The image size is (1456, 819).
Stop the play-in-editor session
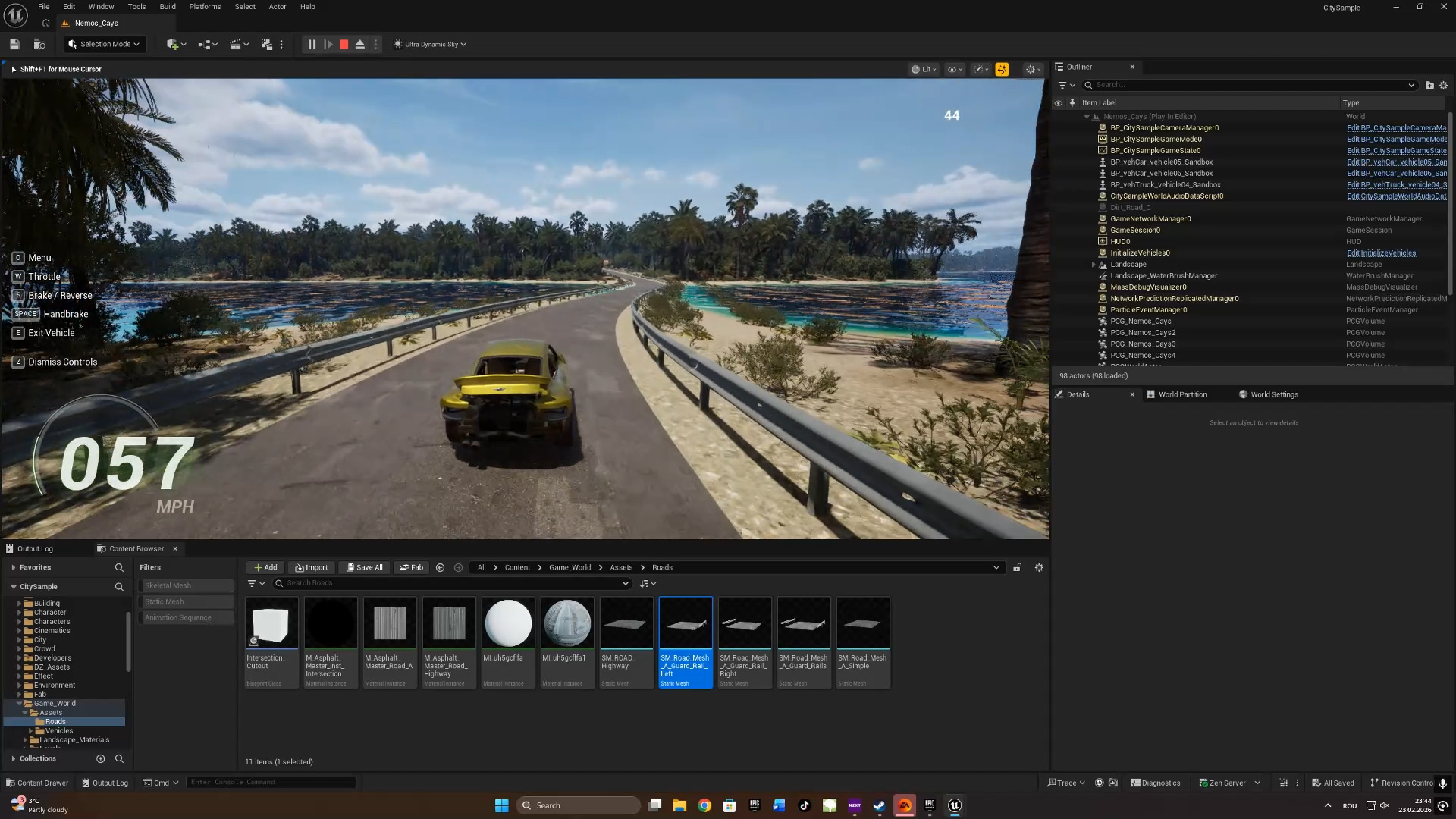pyautogui.click(x=344, y=45)
